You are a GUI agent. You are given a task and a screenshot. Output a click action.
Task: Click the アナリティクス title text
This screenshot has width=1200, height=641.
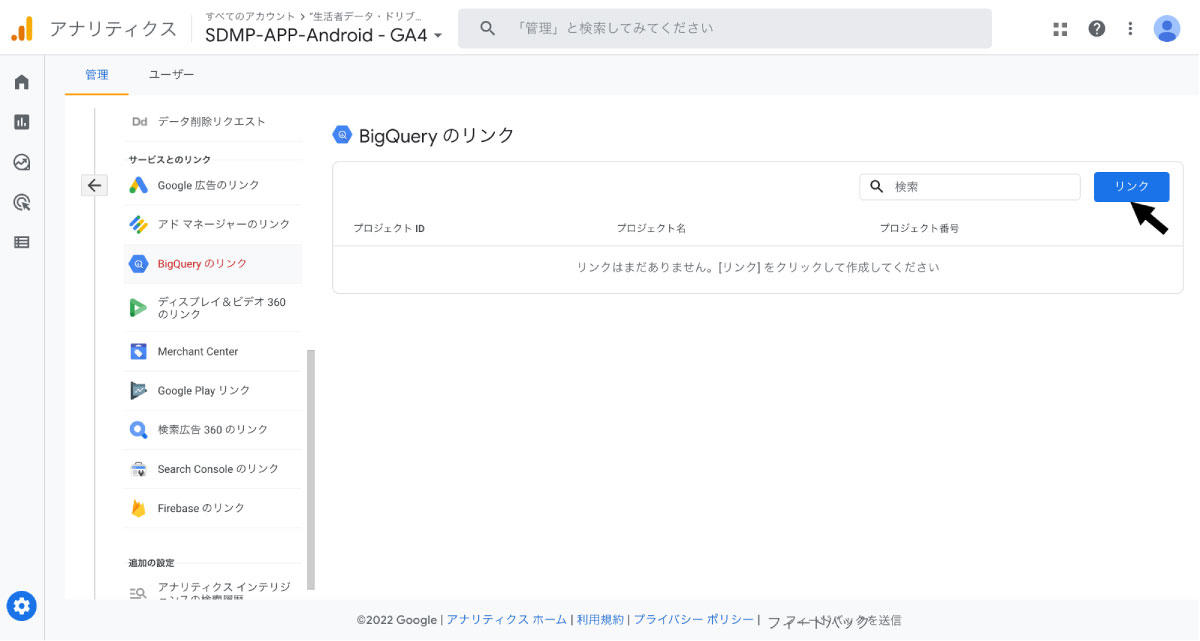coord(113,29)
